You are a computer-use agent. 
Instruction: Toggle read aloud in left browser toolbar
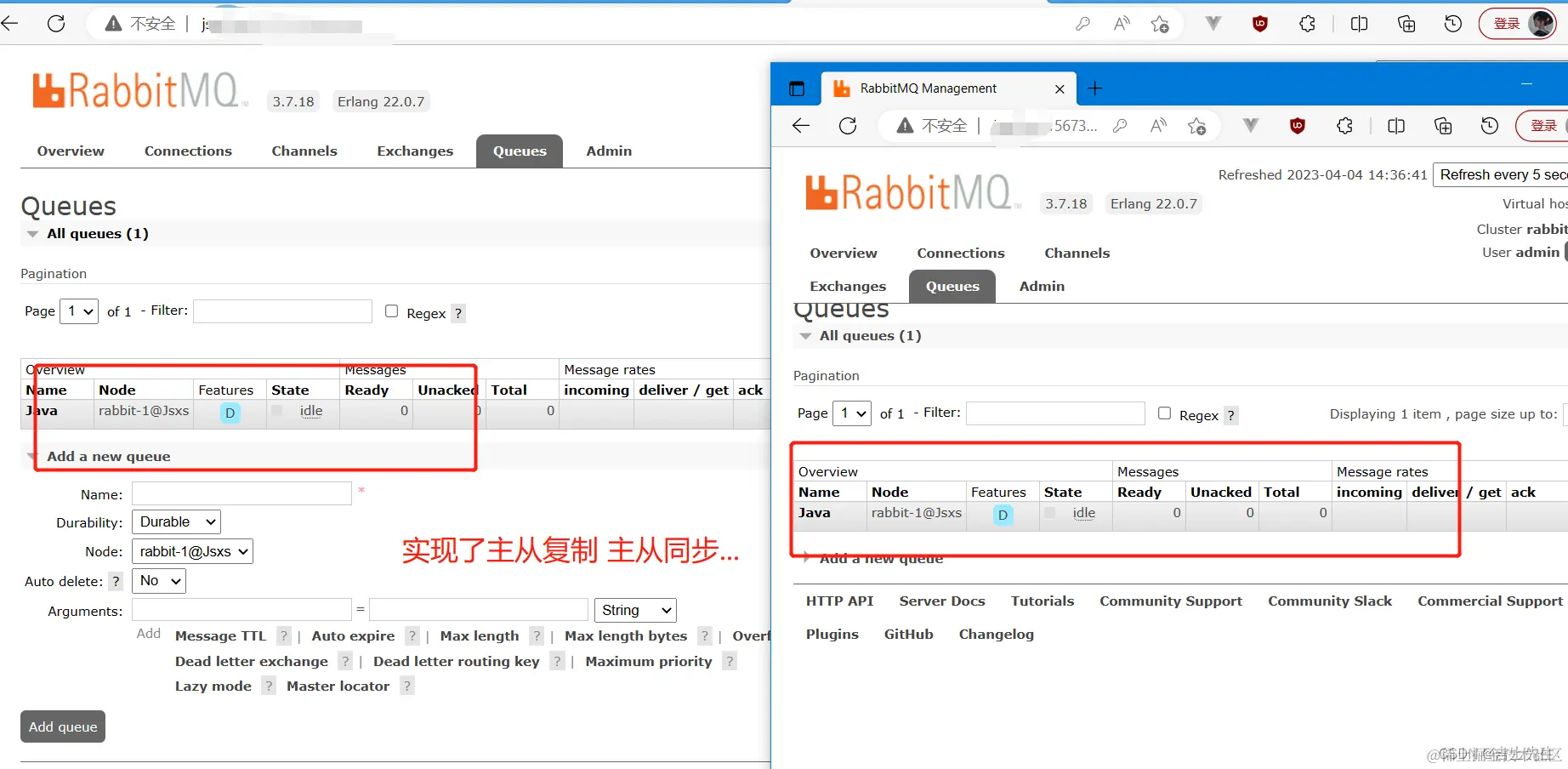[x=1122, y=24]
